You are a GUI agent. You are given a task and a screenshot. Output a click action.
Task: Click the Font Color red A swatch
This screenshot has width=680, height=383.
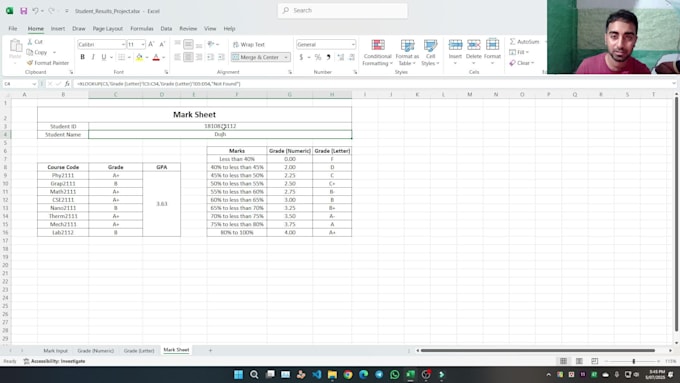156,57
